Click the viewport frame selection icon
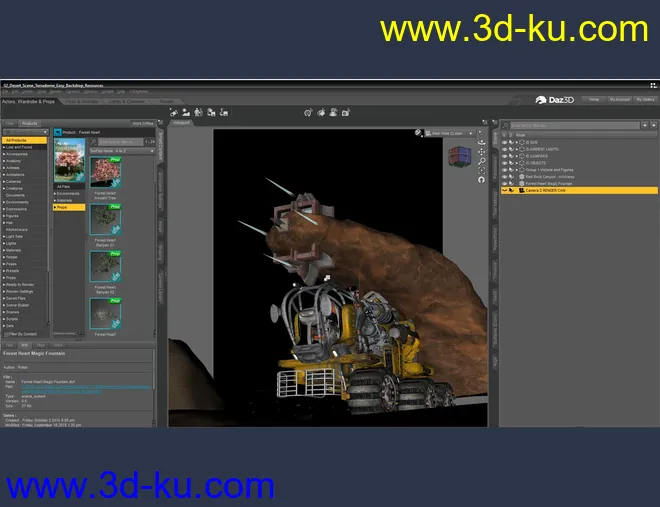 tap(482, 170)
